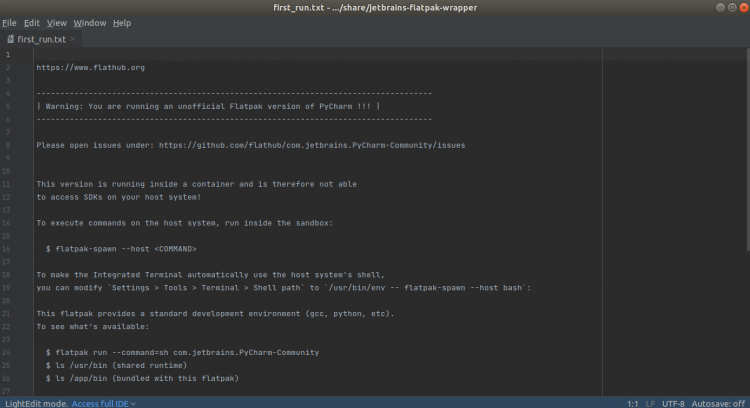Open the GitHub issues URL on line 8

(312, 145)
